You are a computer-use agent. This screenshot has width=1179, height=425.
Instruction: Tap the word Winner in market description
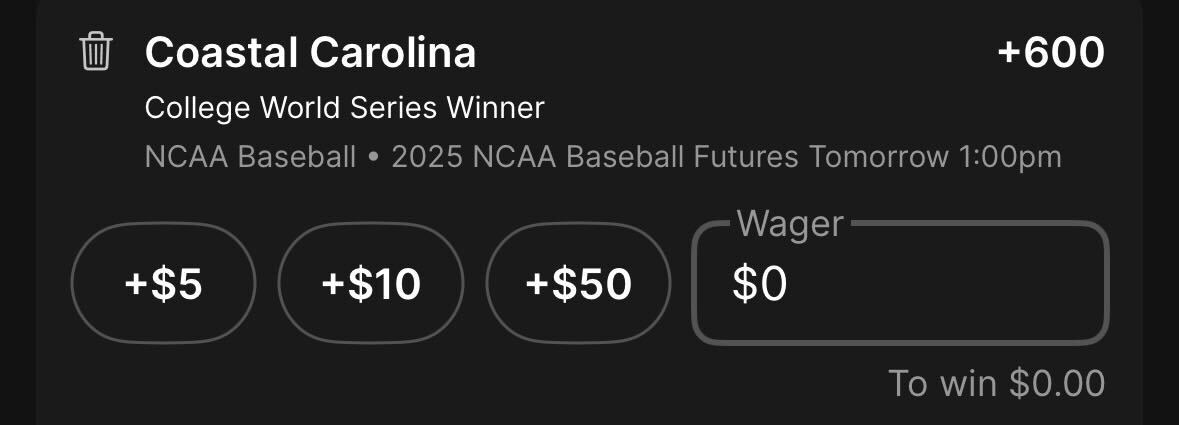[495, 108]
